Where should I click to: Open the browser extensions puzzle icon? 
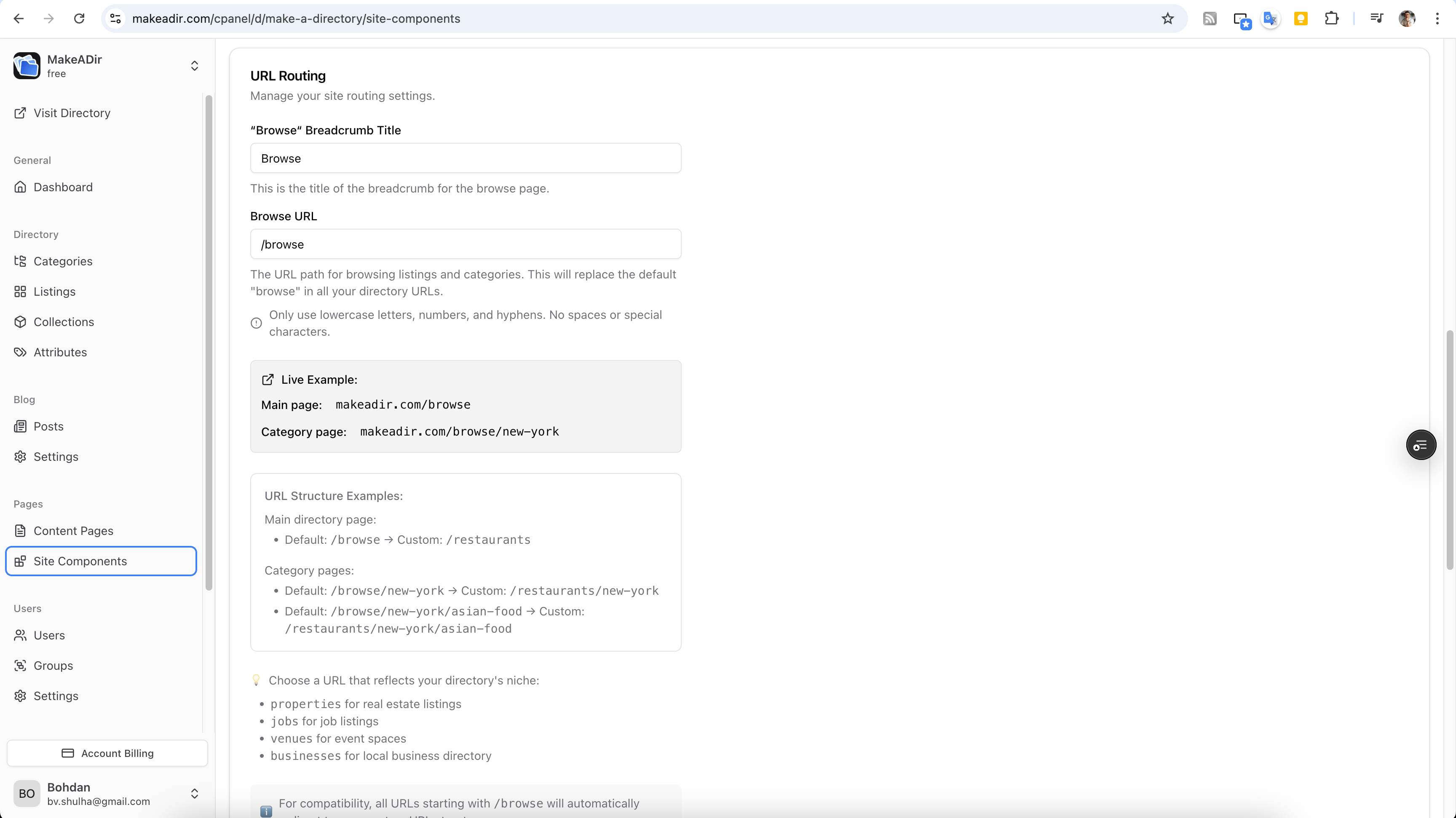(1331, 19)
